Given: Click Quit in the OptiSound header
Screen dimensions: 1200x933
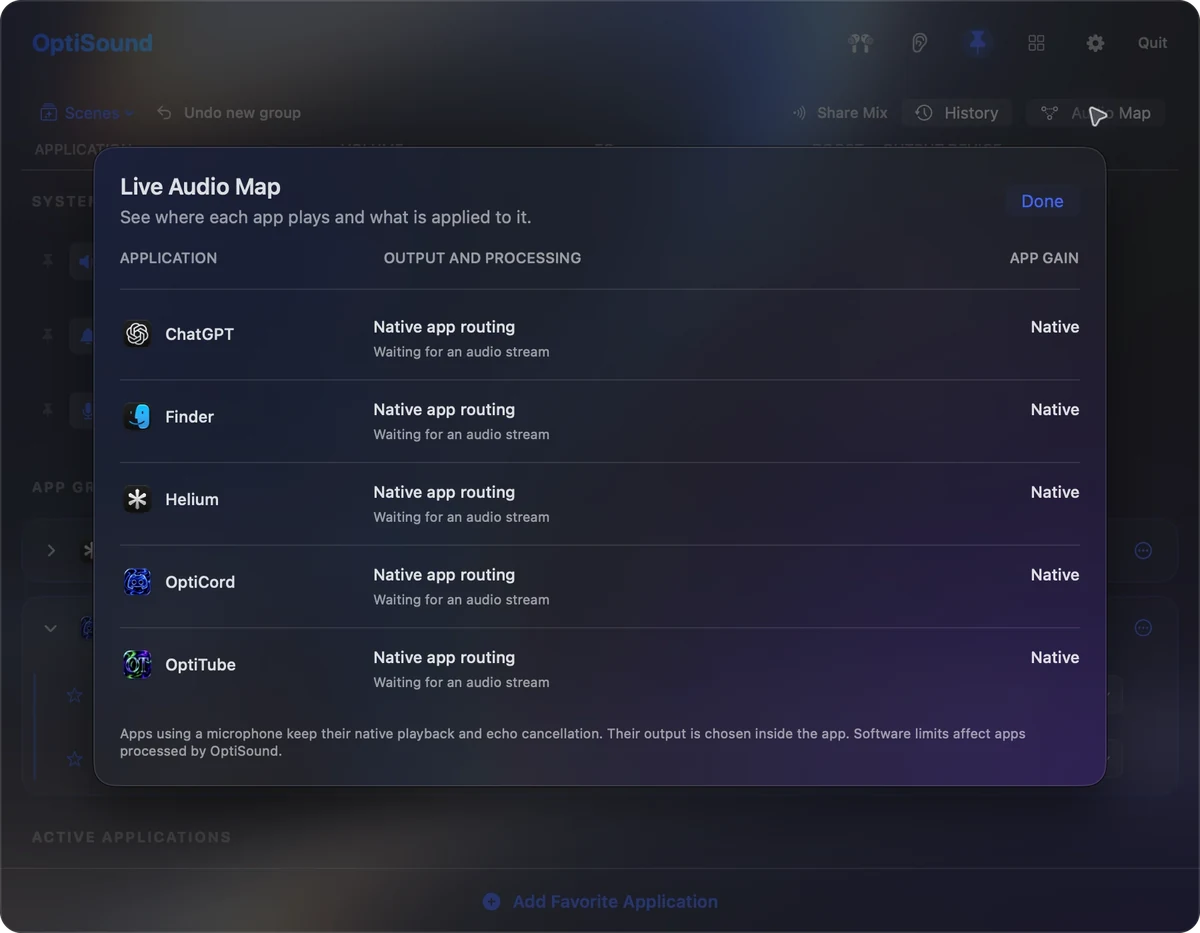Looking at the screenshot, I should pyautogui.click(x=1152, y=43).
